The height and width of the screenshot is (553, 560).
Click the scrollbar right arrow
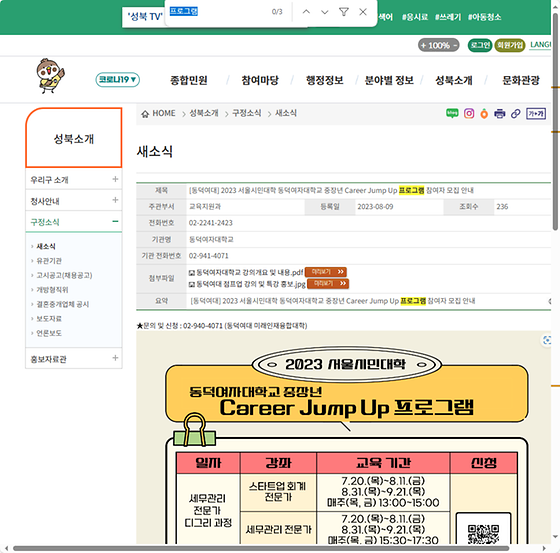tap(544, 548)
